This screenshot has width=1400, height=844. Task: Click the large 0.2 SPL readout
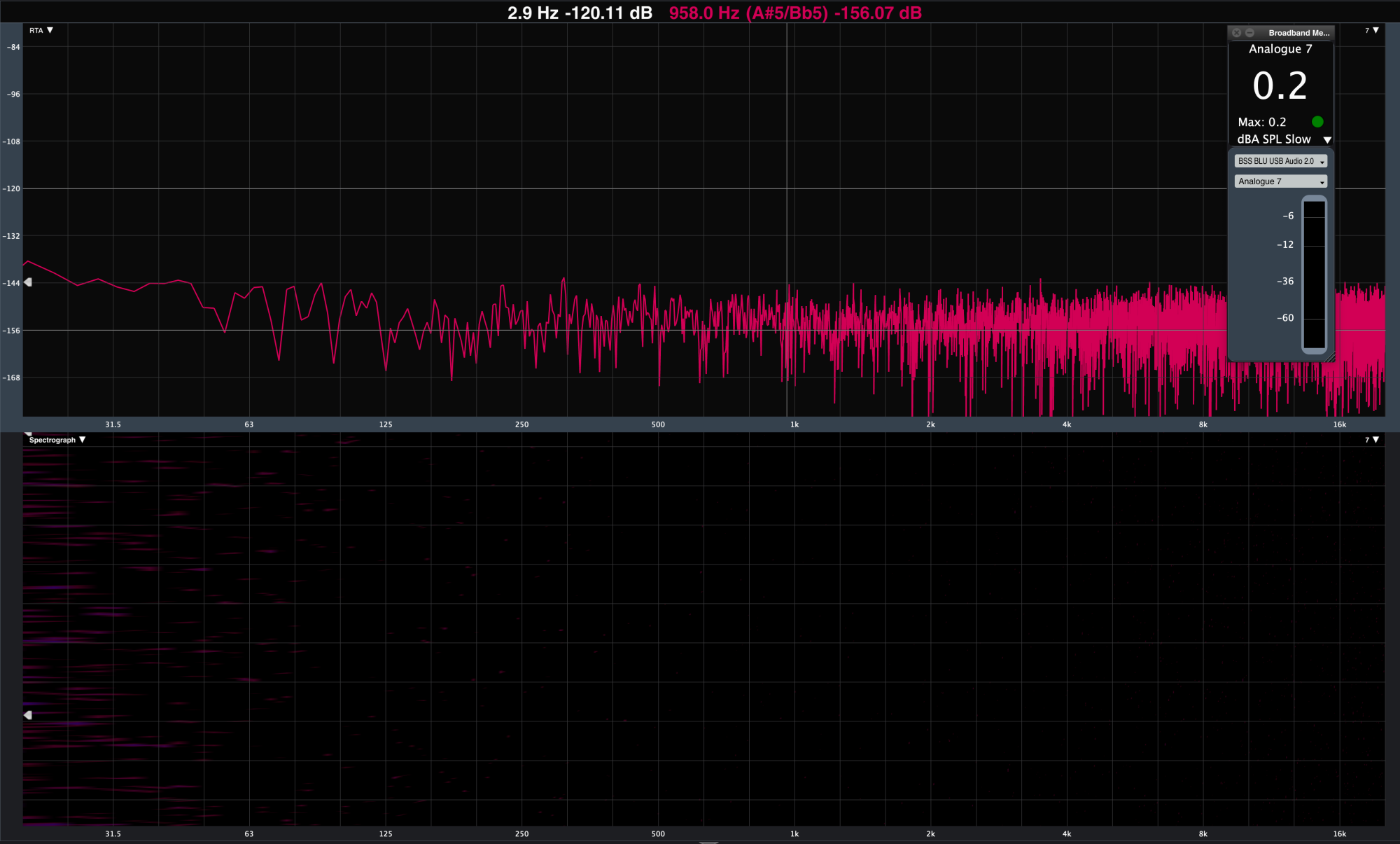[x=1280, y=86]
